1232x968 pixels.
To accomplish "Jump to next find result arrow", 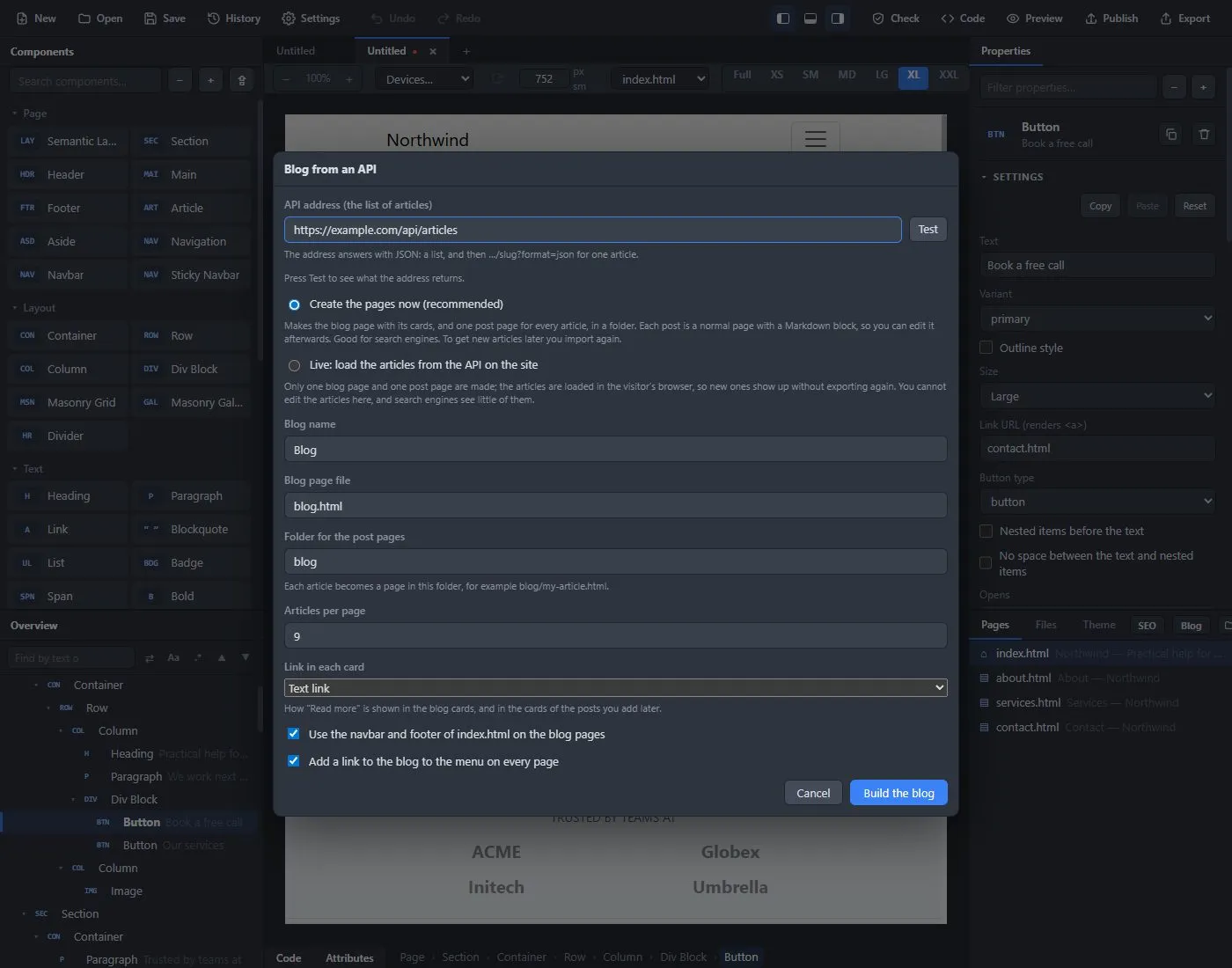I will click(x=246, y=658).
